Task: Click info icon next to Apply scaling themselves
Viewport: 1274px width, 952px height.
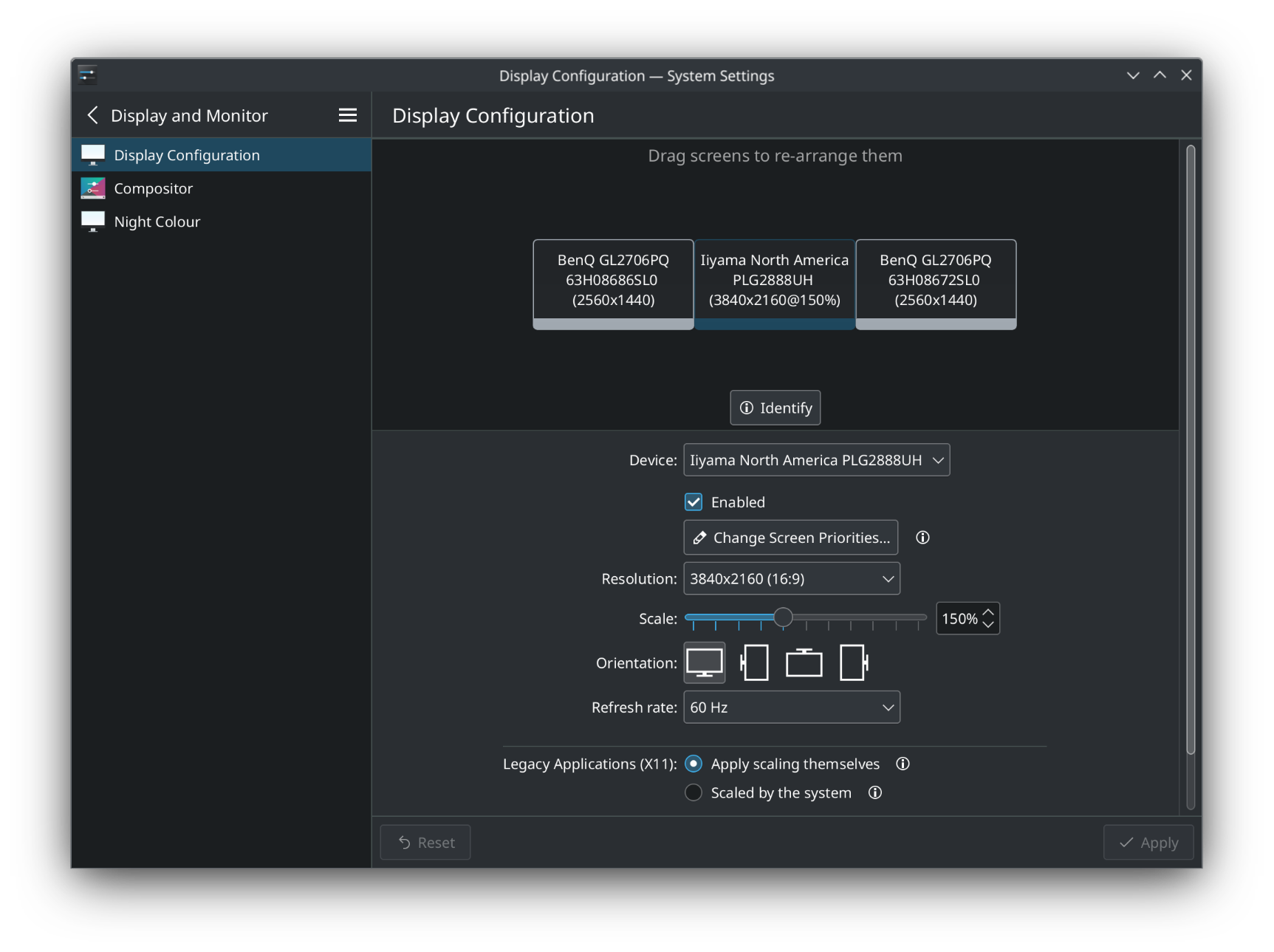Action: pos(903,764)
